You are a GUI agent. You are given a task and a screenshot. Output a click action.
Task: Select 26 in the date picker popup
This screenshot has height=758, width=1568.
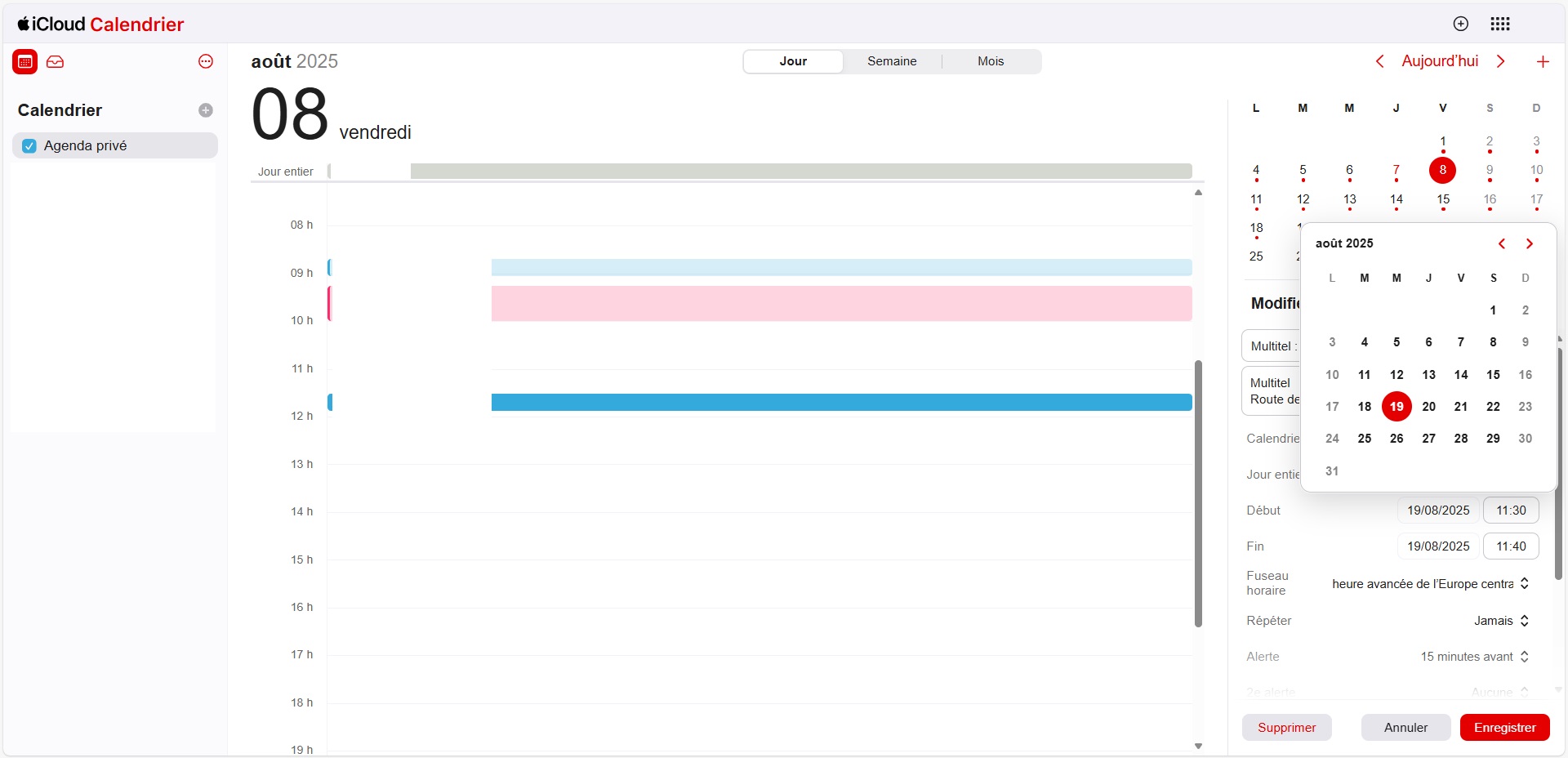pos(1396,439)
